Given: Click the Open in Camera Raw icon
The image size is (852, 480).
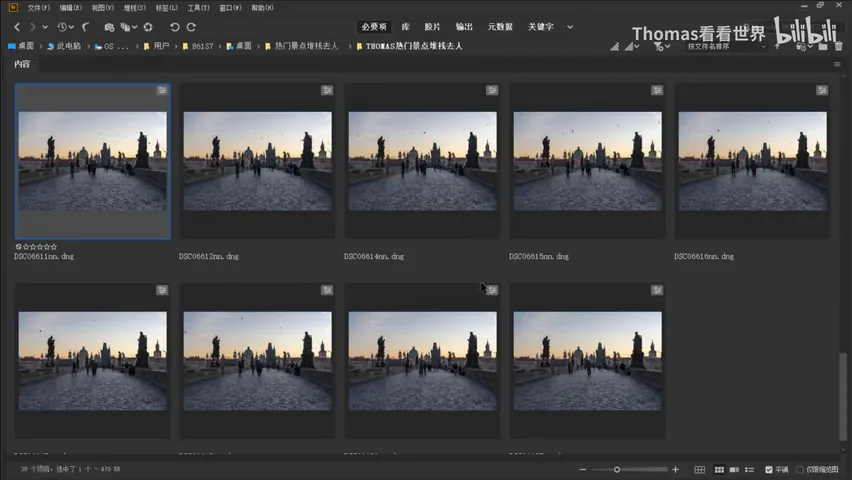Looking at the screenshot, I should point(148,27).
